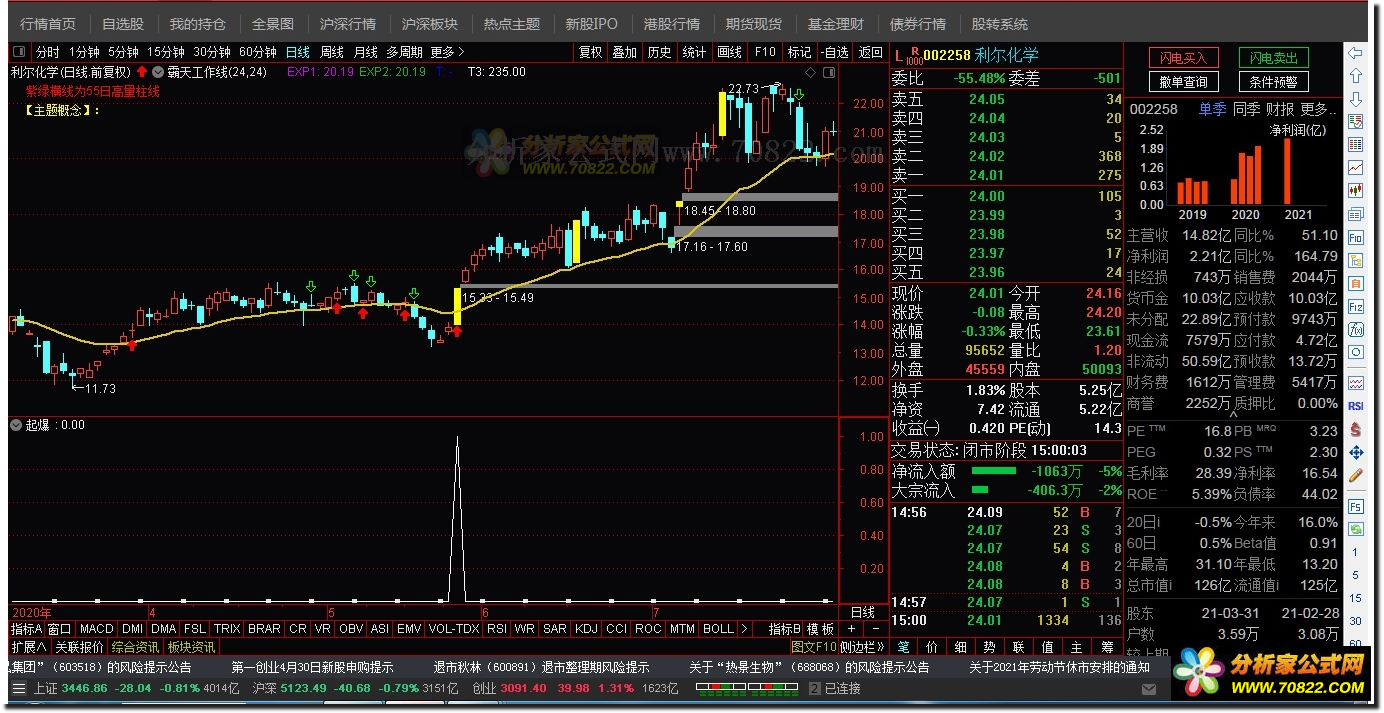Screen dimensions: 1384x713
Task: Click the 撤单查询 button
Action: click(x=1184, y=82)
